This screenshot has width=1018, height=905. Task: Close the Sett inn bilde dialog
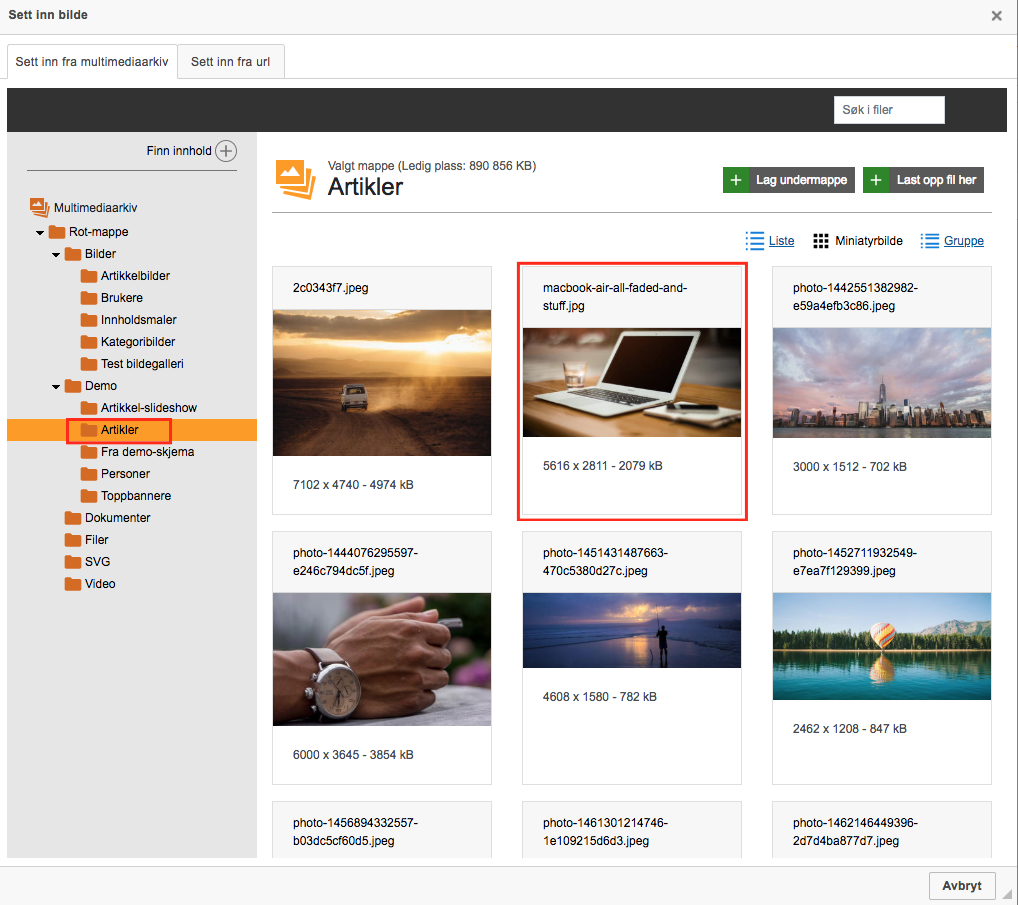[x=997, y=16]
